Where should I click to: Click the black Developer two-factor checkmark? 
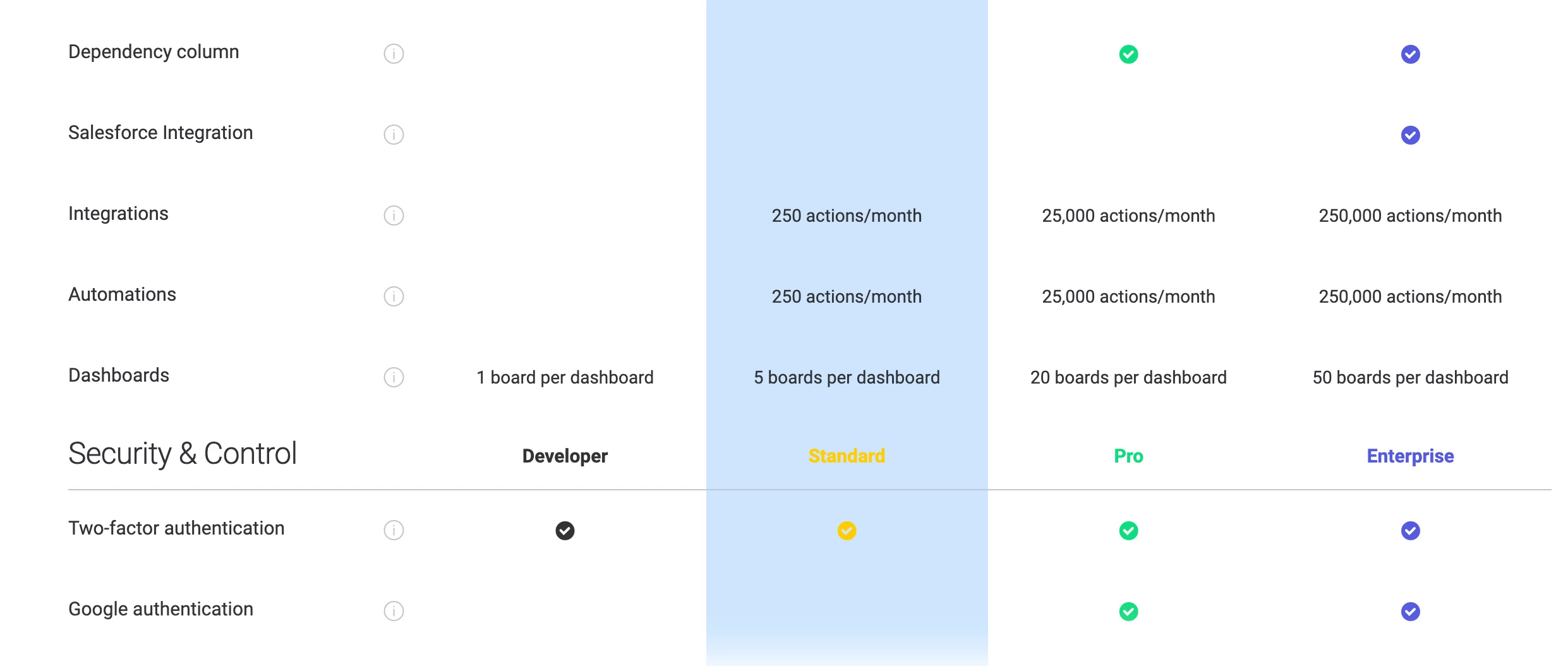coord(565,531)
